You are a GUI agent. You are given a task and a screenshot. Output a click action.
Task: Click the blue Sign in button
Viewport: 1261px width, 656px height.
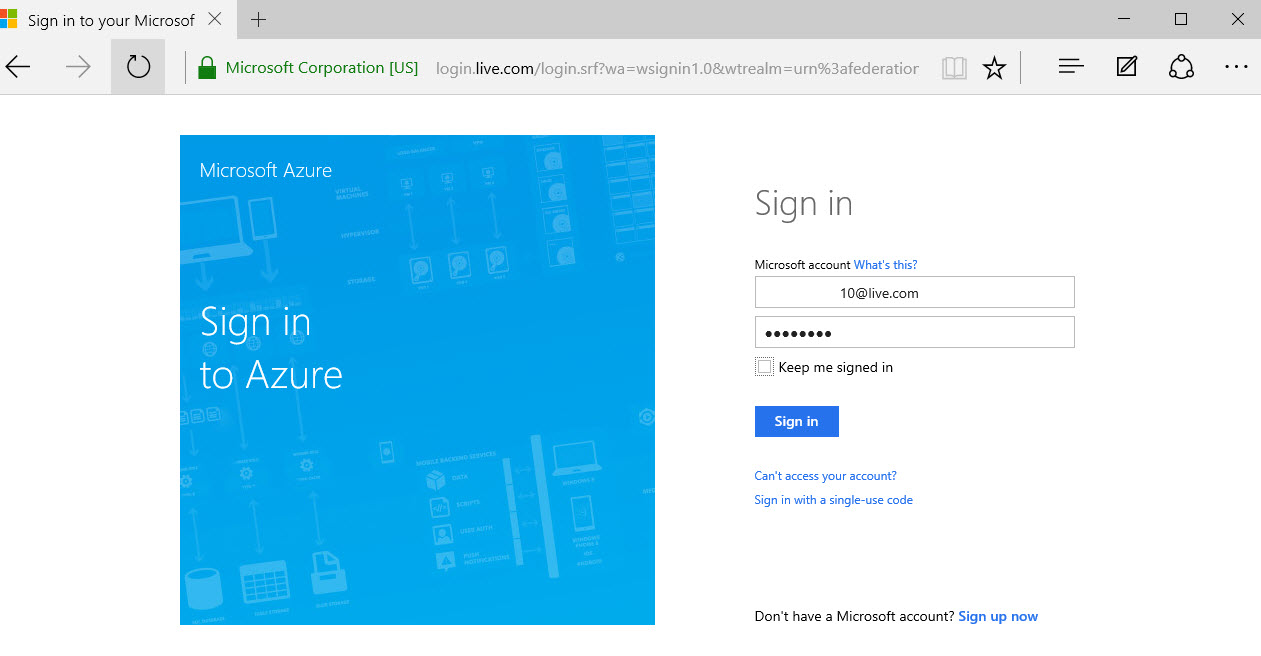[x=796, y=421]
